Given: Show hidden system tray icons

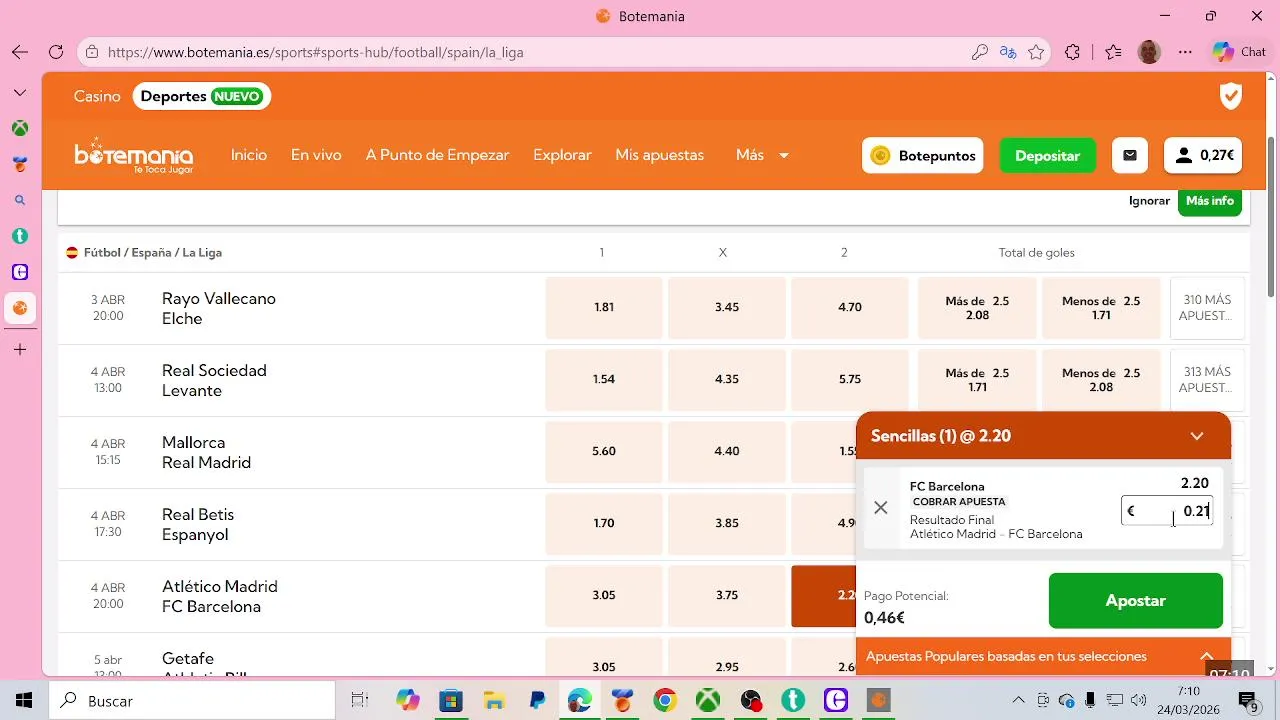Looking at the screenshot, I should point(1018,701).
